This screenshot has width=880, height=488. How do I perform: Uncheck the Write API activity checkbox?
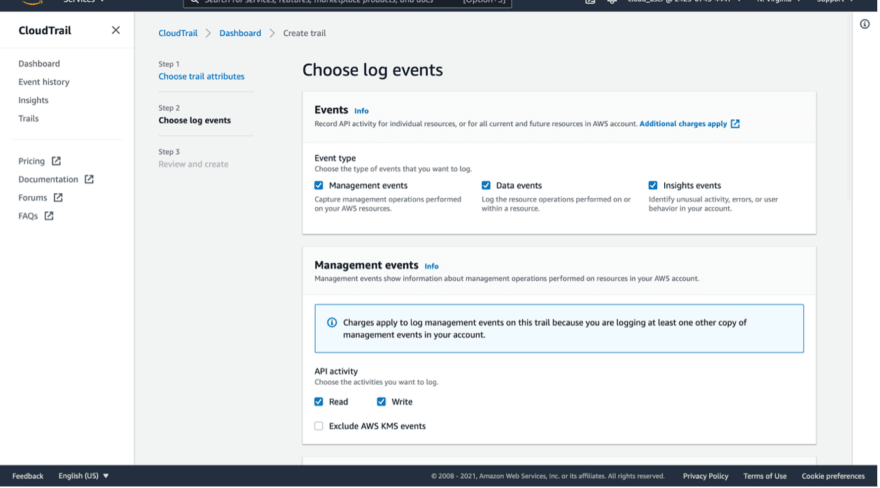[382, 402]
